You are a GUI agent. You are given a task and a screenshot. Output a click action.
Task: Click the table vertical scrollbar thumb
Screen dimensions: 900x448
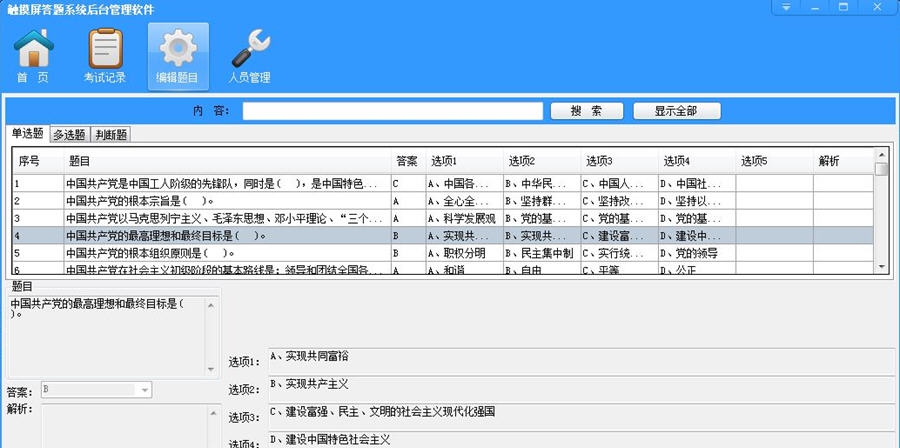point(881,169)
